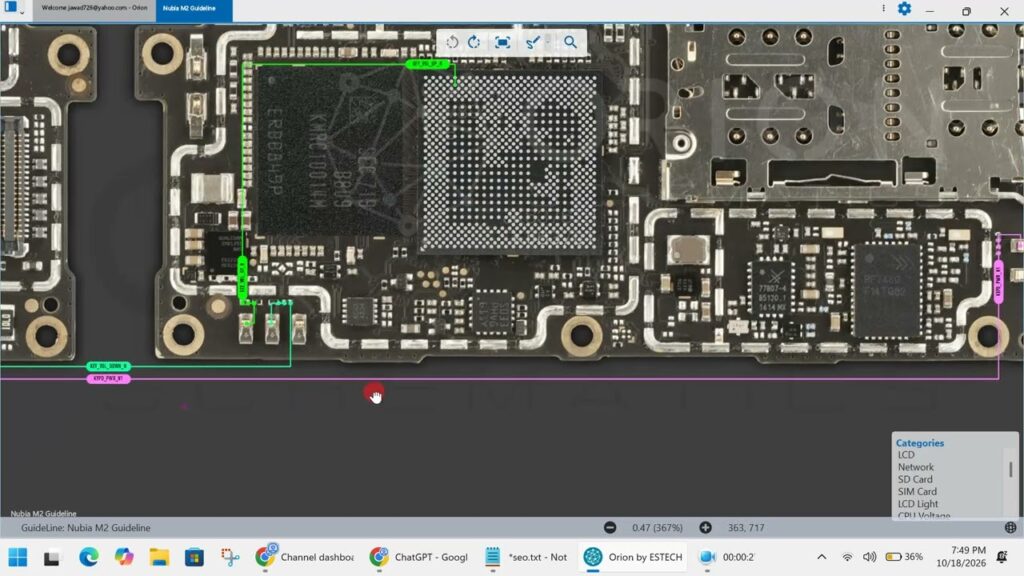This screenshot has height=576, width=1024.
Task: Click the green net label above the CPU
Action: [x=427, y=63]
